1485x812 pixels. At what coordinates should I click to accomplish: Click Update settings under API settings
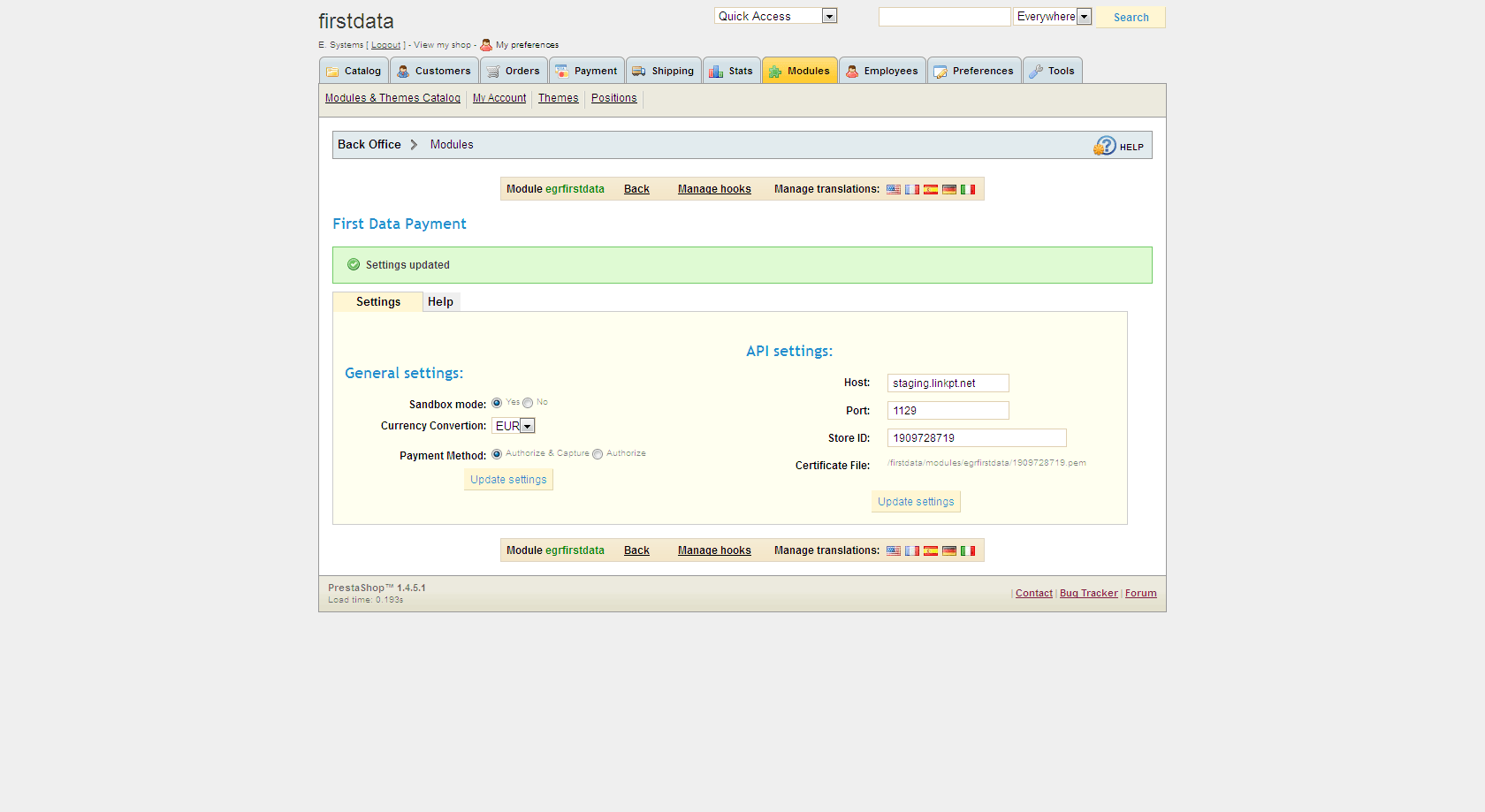(x=916, y=502)
